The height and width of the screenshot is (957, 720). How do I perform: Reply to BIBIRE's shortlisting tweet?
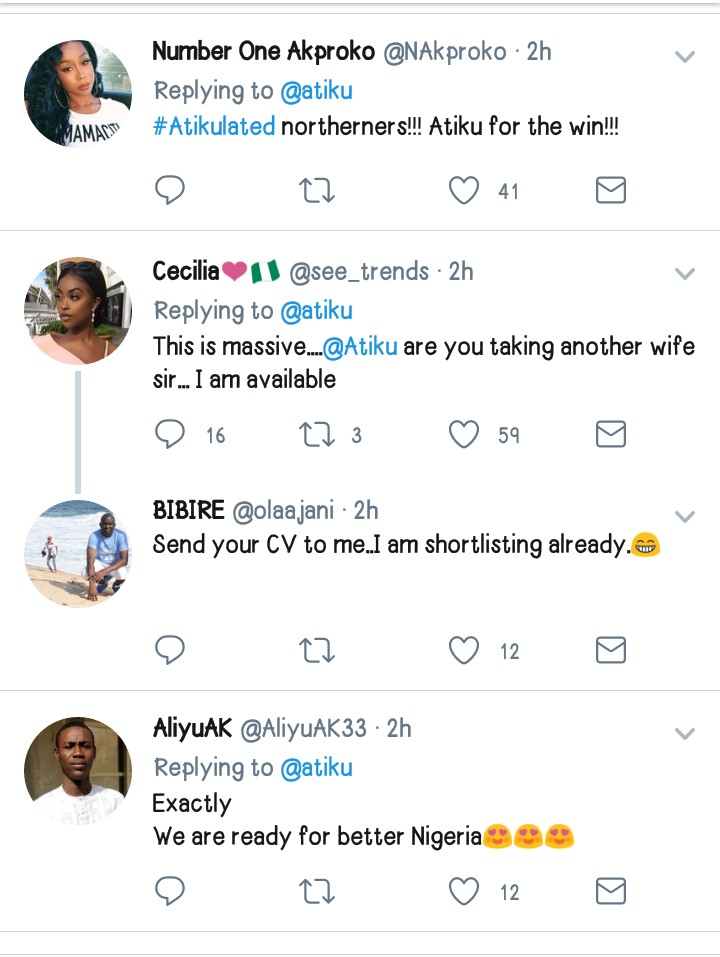(x=170, y=651)
